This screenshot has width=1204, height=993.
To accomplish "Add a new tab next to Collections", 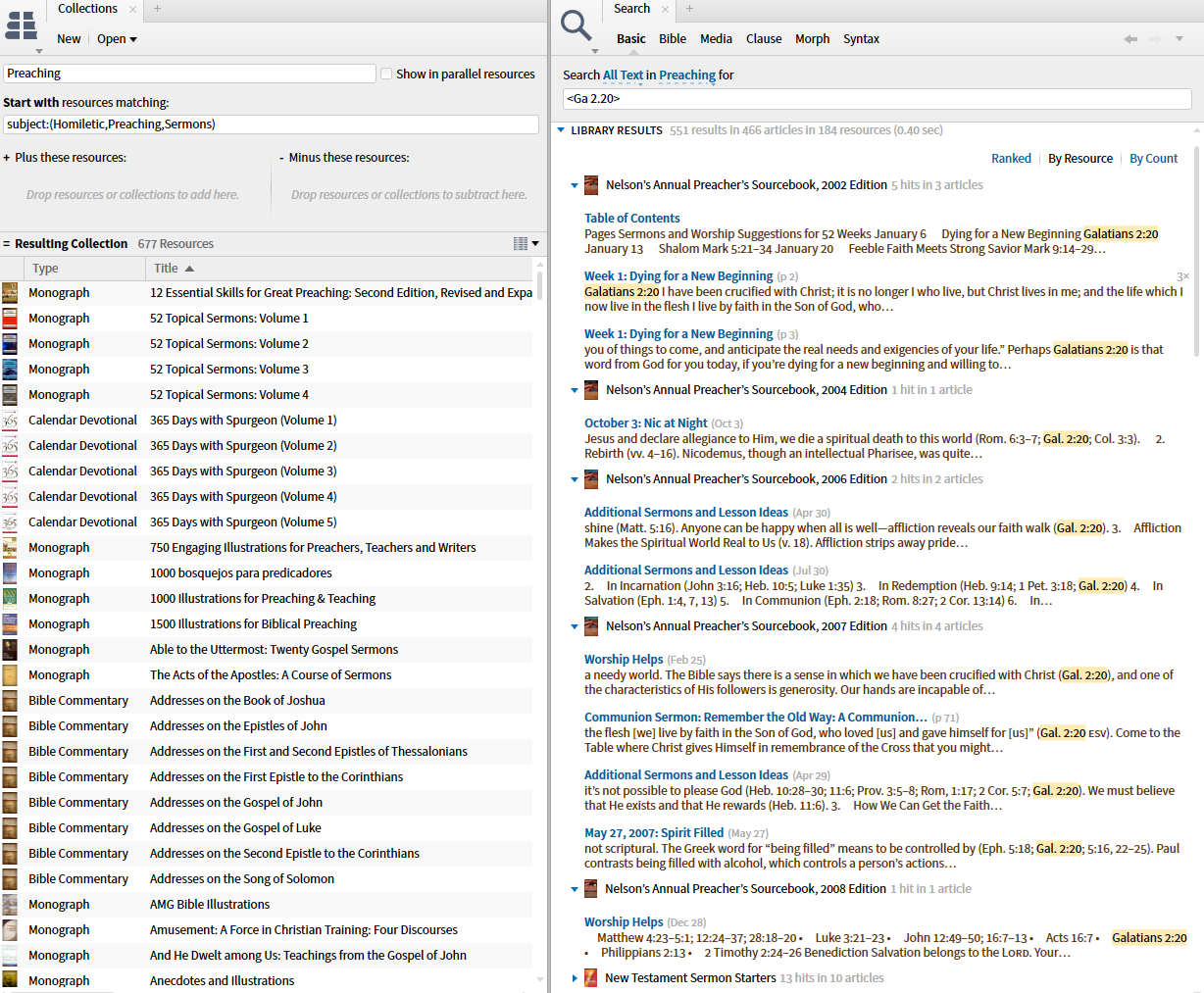I will [157, 9].
